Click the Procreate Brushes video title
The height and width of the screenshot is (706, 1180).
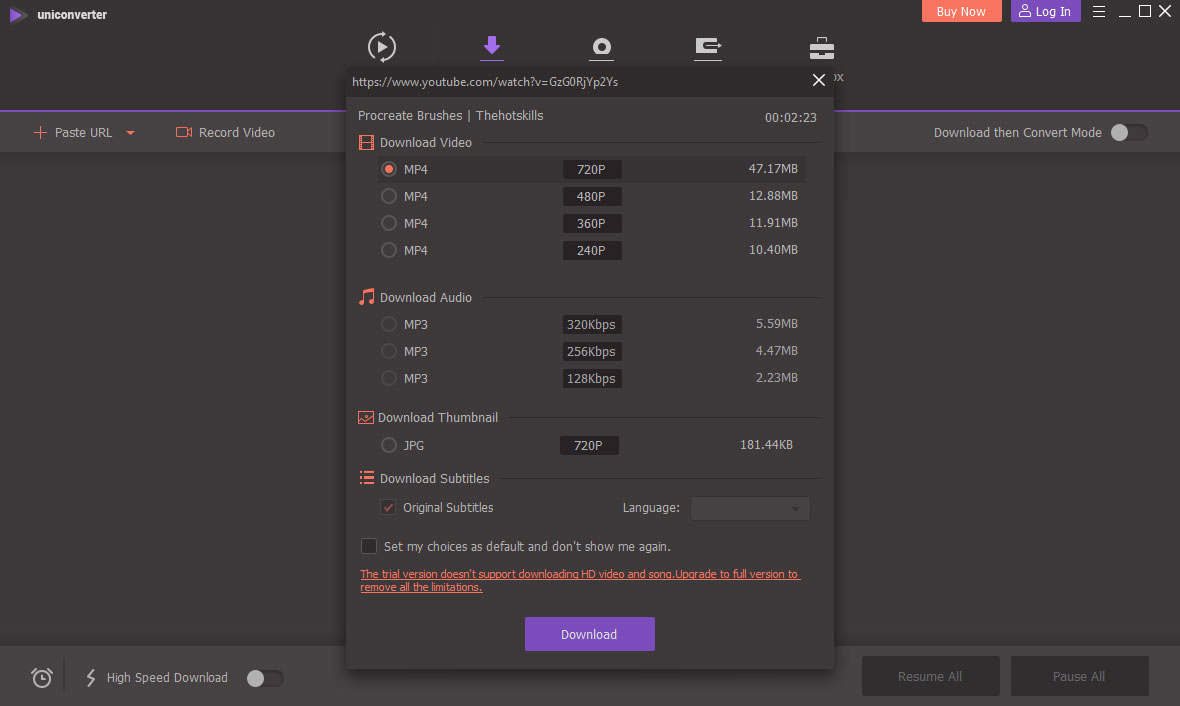click(450, 115)
